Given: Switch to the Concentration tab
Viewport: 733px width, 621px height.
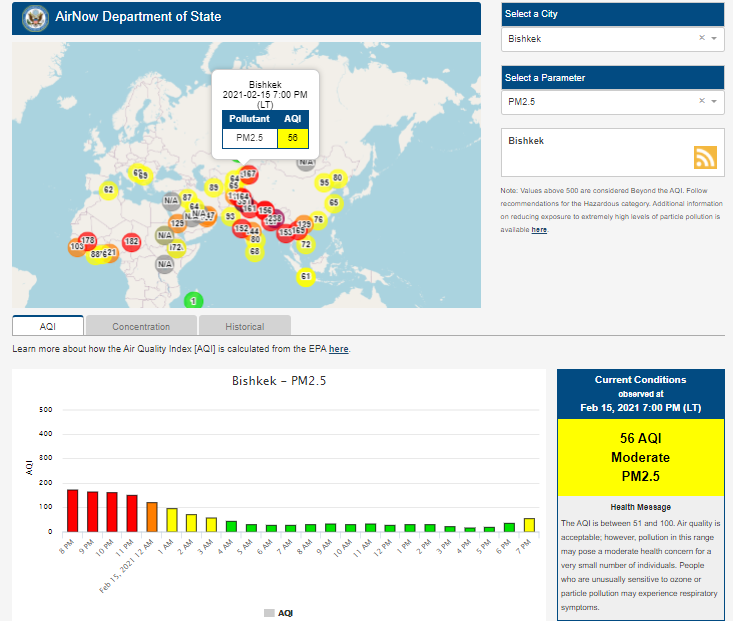Looking at the screenshot, I should pos(141,326).
